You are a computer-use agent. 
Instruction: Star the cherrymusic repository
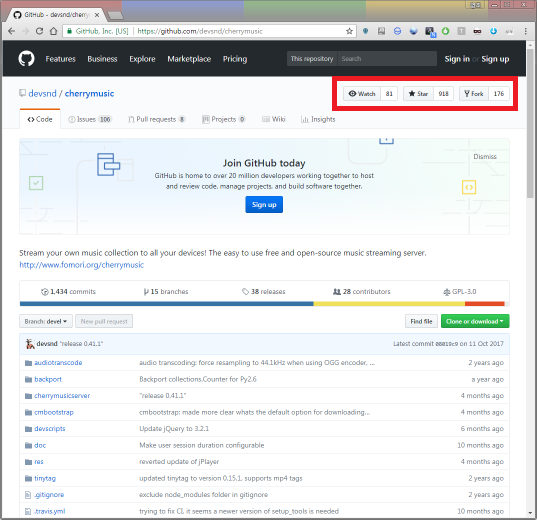418,94
